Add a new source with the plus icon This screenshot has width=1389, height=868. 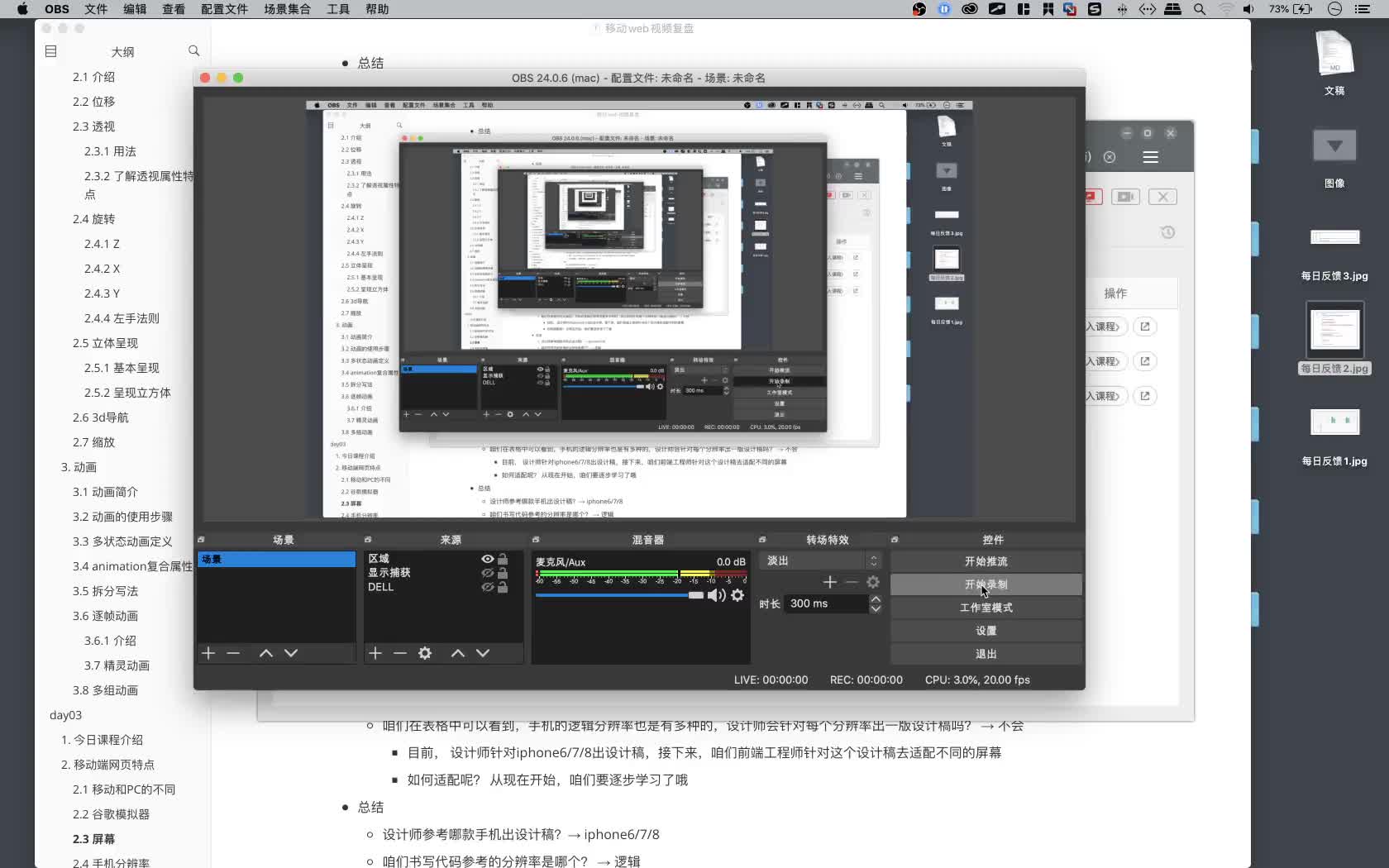(375, 653)
